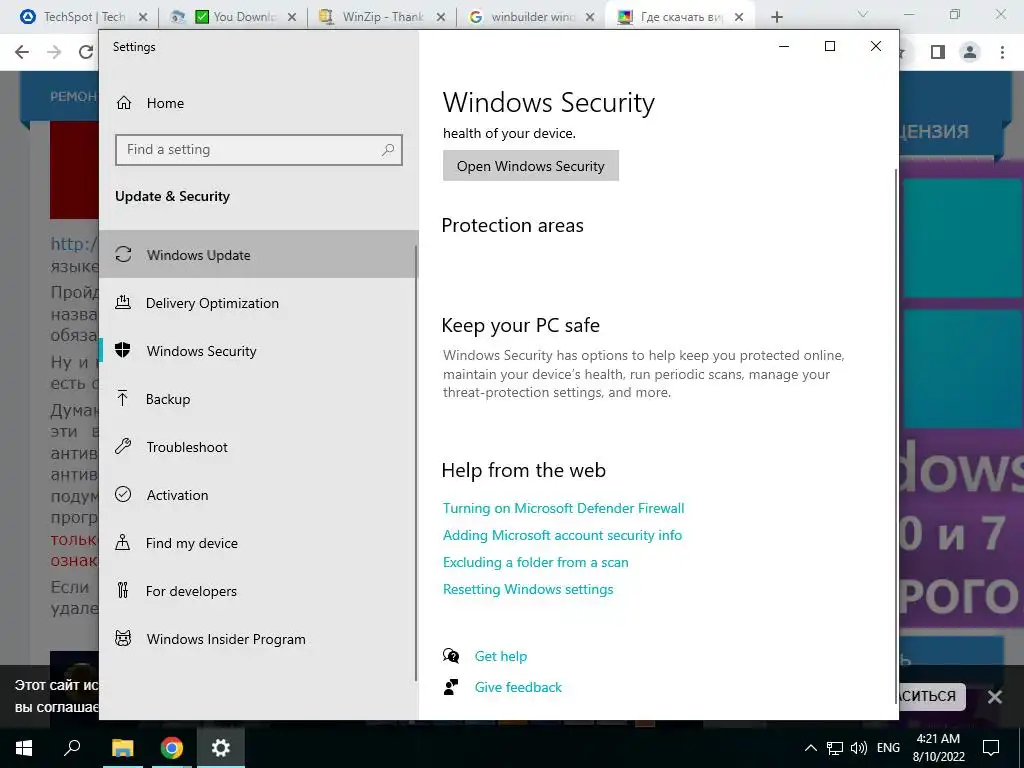Focus the Find a setting search box

click(x=259, y=150)
